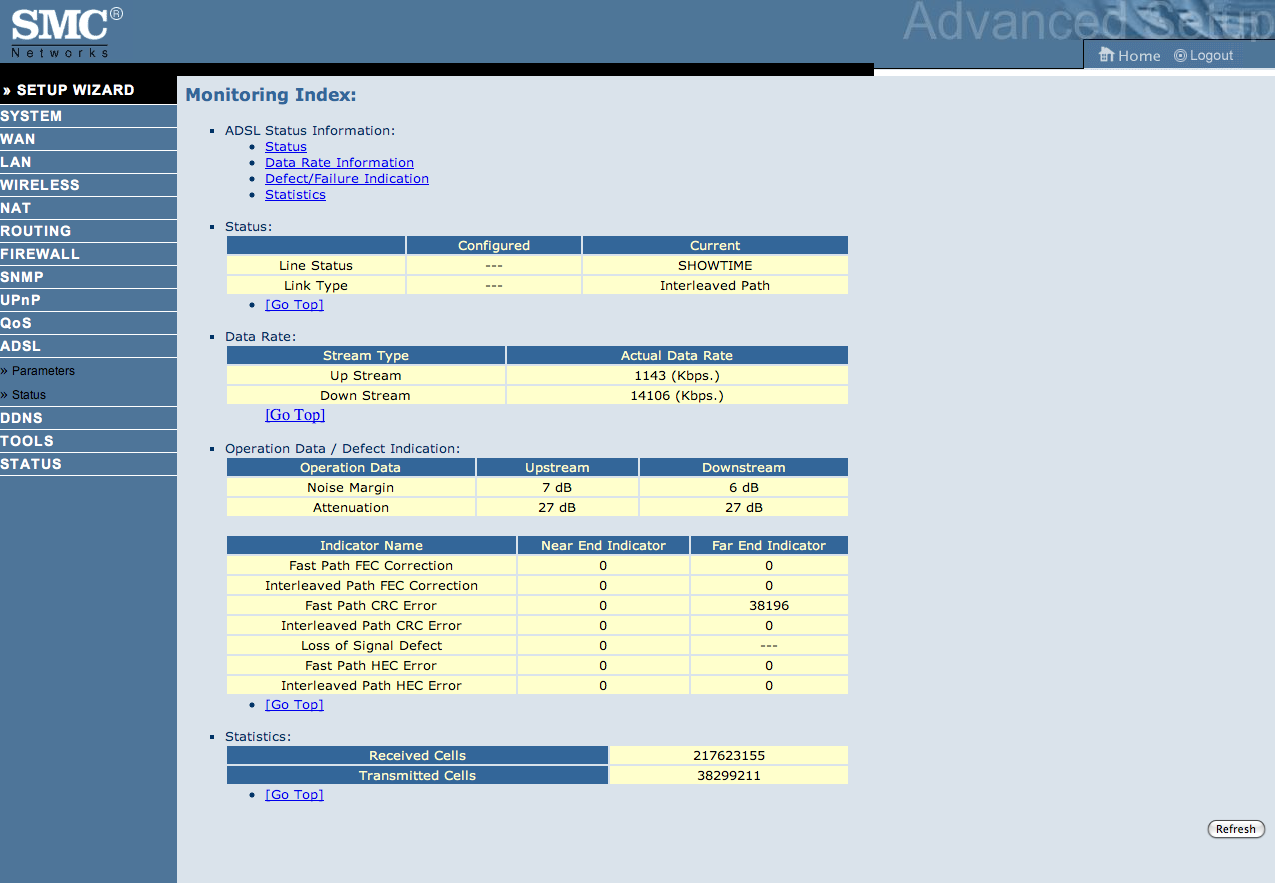Log out via Logout text link
This screenshot has width=1275, height=883.
click(x=1211, y=56)
